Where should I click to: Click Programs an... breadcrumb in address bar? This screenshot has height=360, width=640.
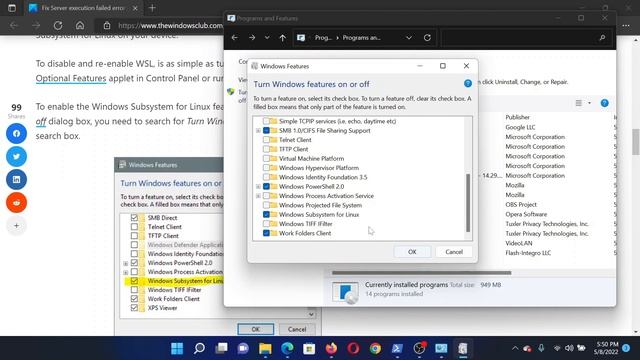362,38
